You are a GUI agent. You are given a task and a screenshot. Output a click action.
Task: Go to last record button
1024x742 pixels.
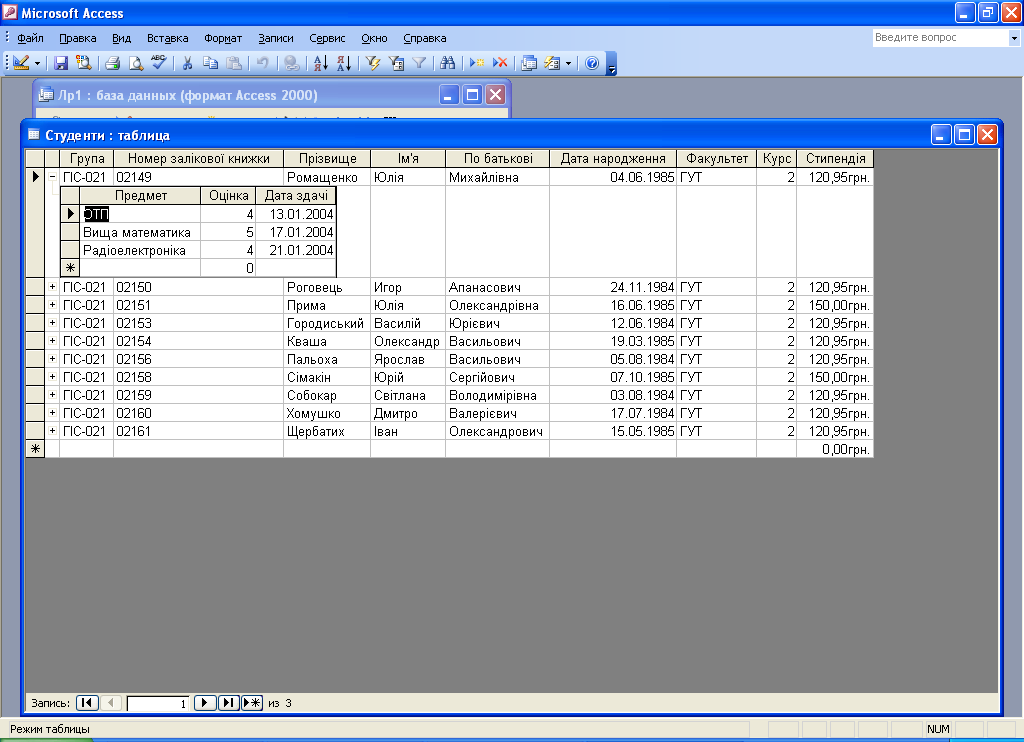(228, 703)
